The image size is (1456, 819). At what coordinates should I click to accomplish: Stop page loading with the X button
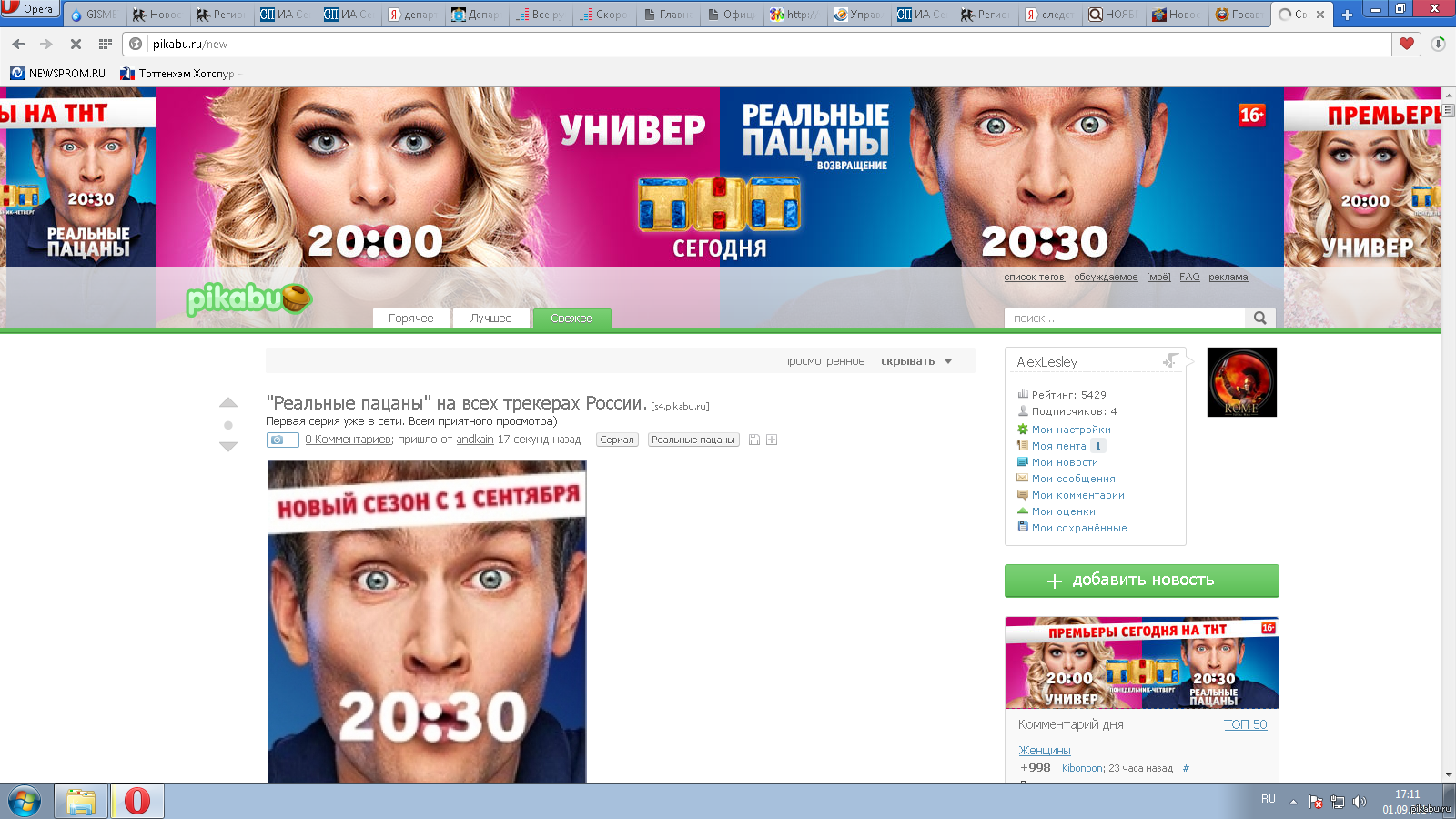[x=76, y=44]
